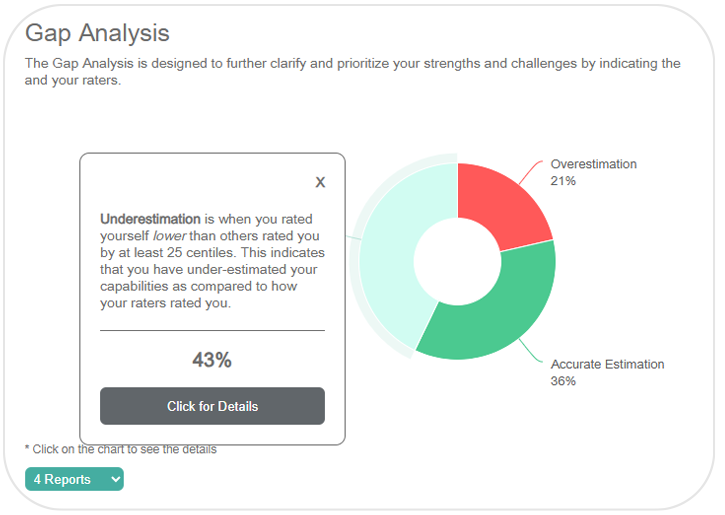
Task: Click the 21% value under Overestimation
Action: click(563, 181)
